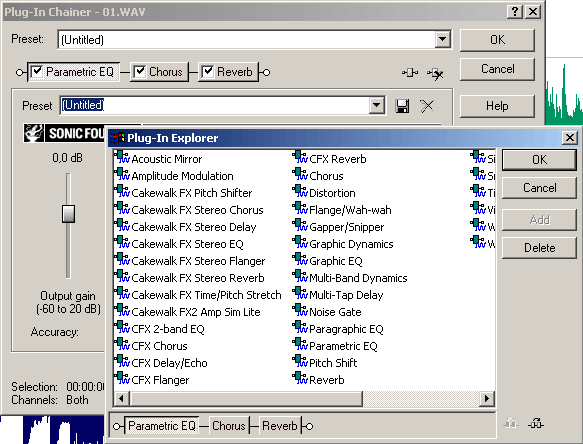Switch to Chorus in Chainer chain
Screen dimensions: 583x444
[x=166, y=72]
